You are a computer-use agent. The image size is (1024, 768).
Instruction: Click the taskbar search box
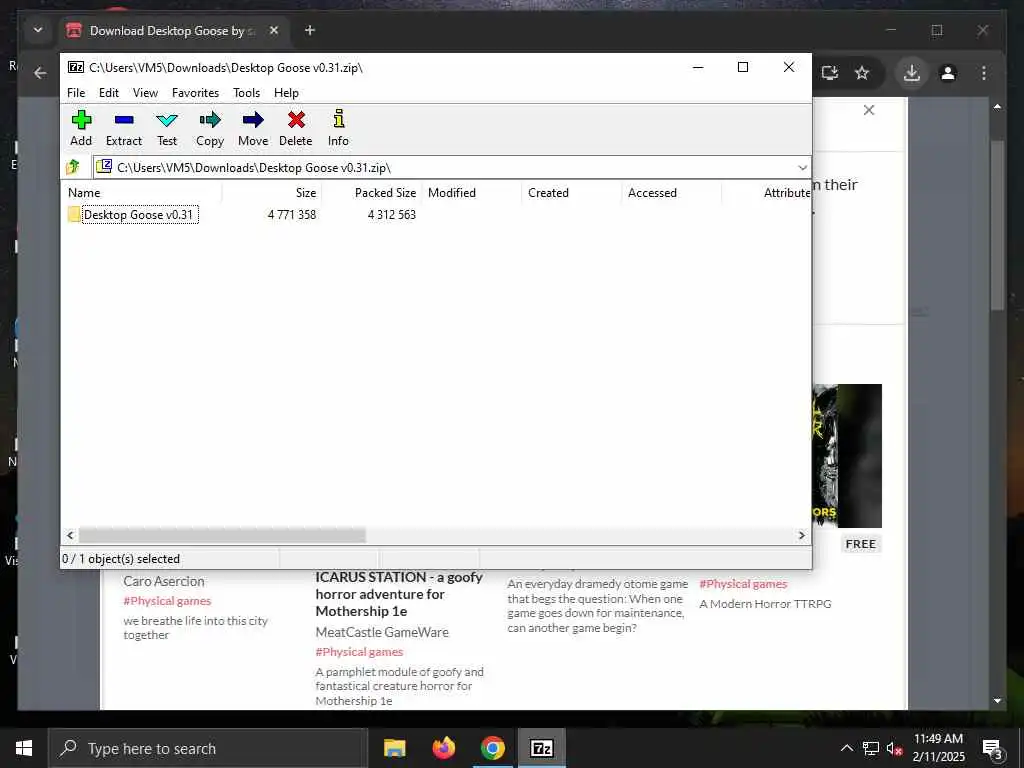pos(208,748)
